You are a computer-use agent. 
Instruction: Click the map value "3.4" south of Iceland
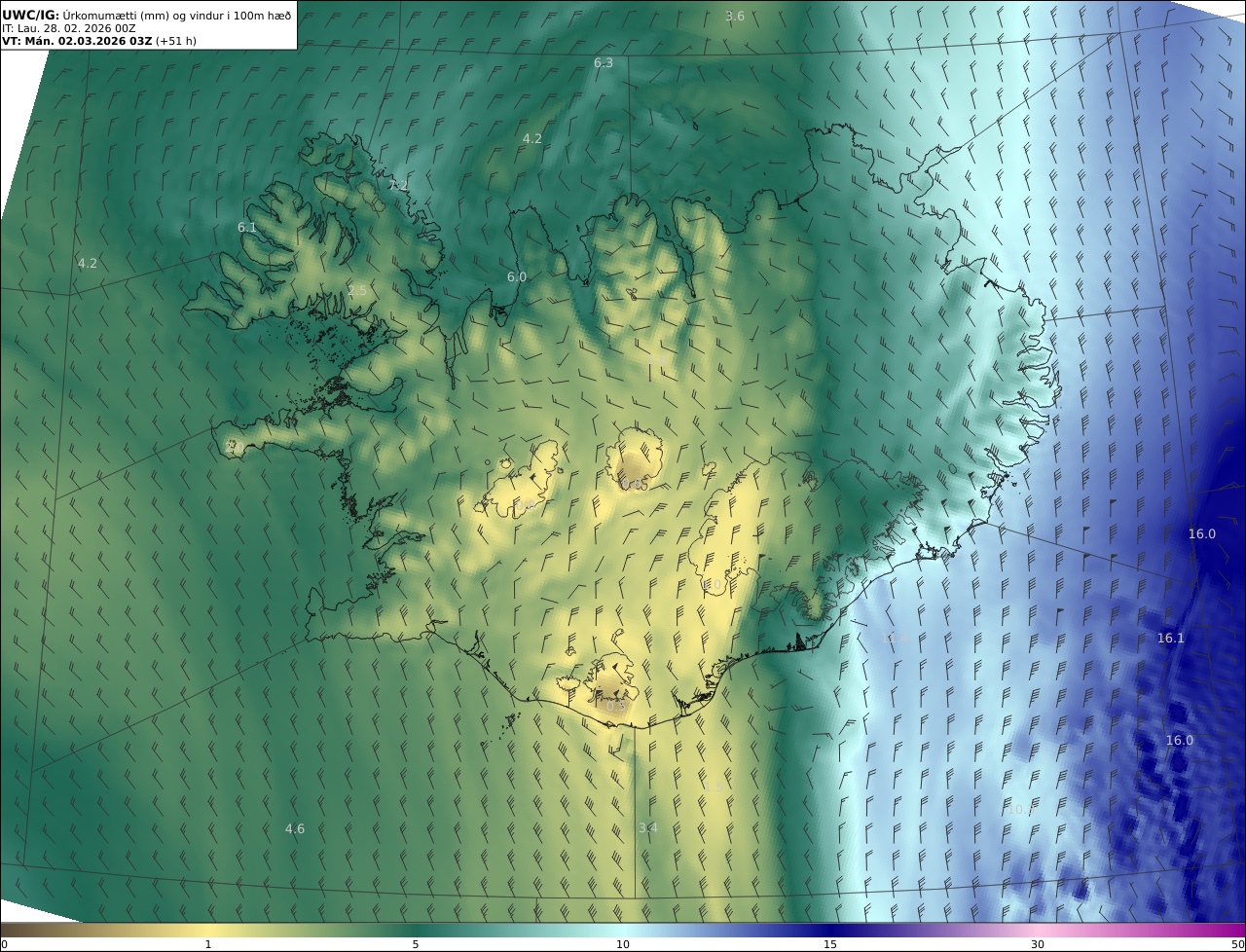coord(648,828)
